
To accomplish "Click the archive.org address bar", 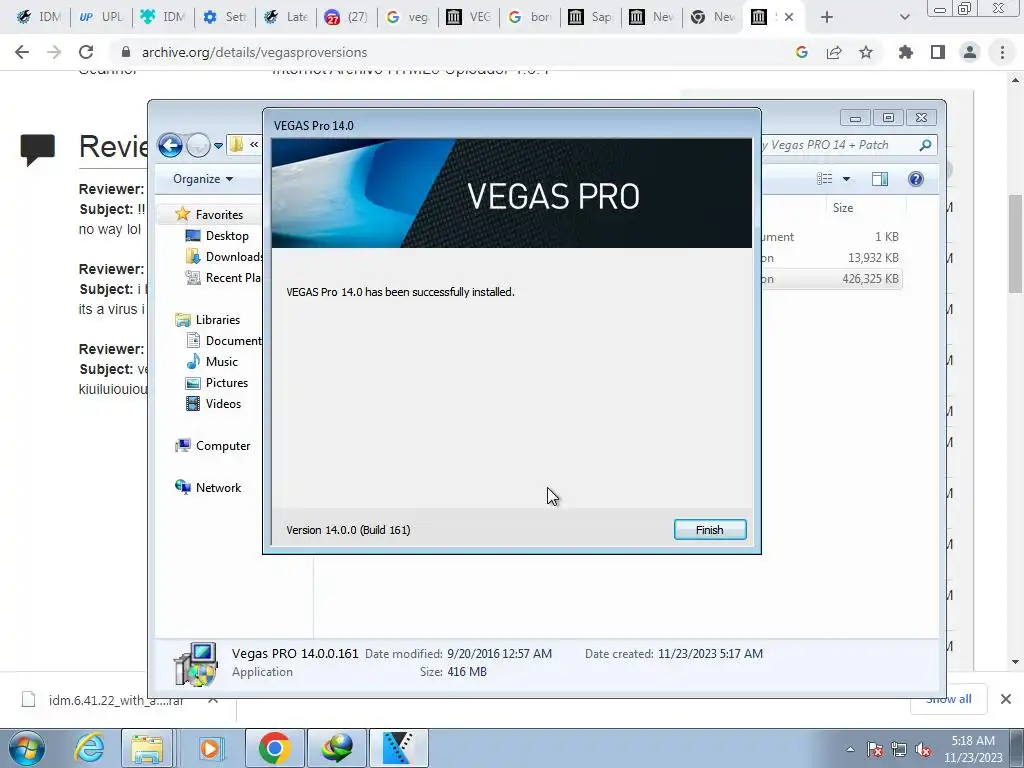I will [x=451, y=52].
